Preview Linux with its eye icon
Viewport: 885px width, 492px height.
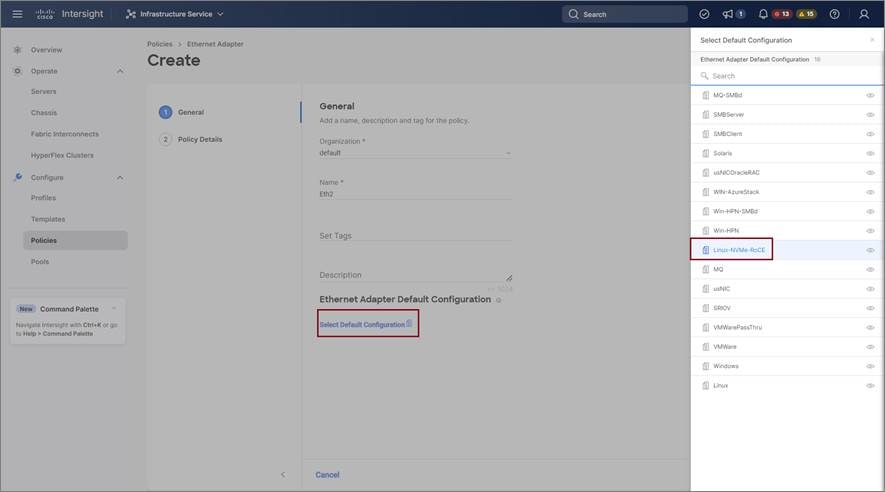870,385
